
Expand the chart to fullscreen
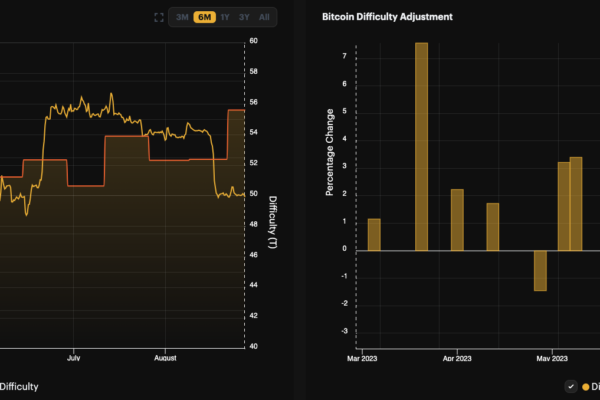click(x=159, y=17)
